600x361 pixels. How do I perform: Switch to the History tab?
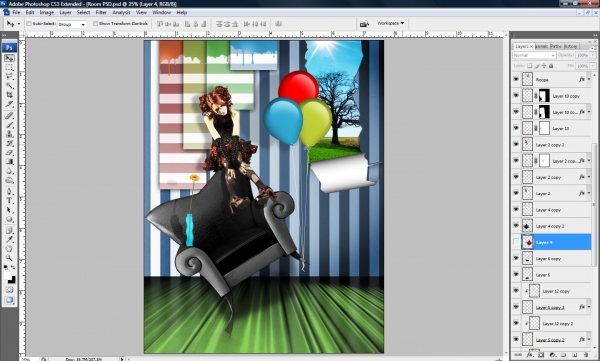click(x=571, y=46)
